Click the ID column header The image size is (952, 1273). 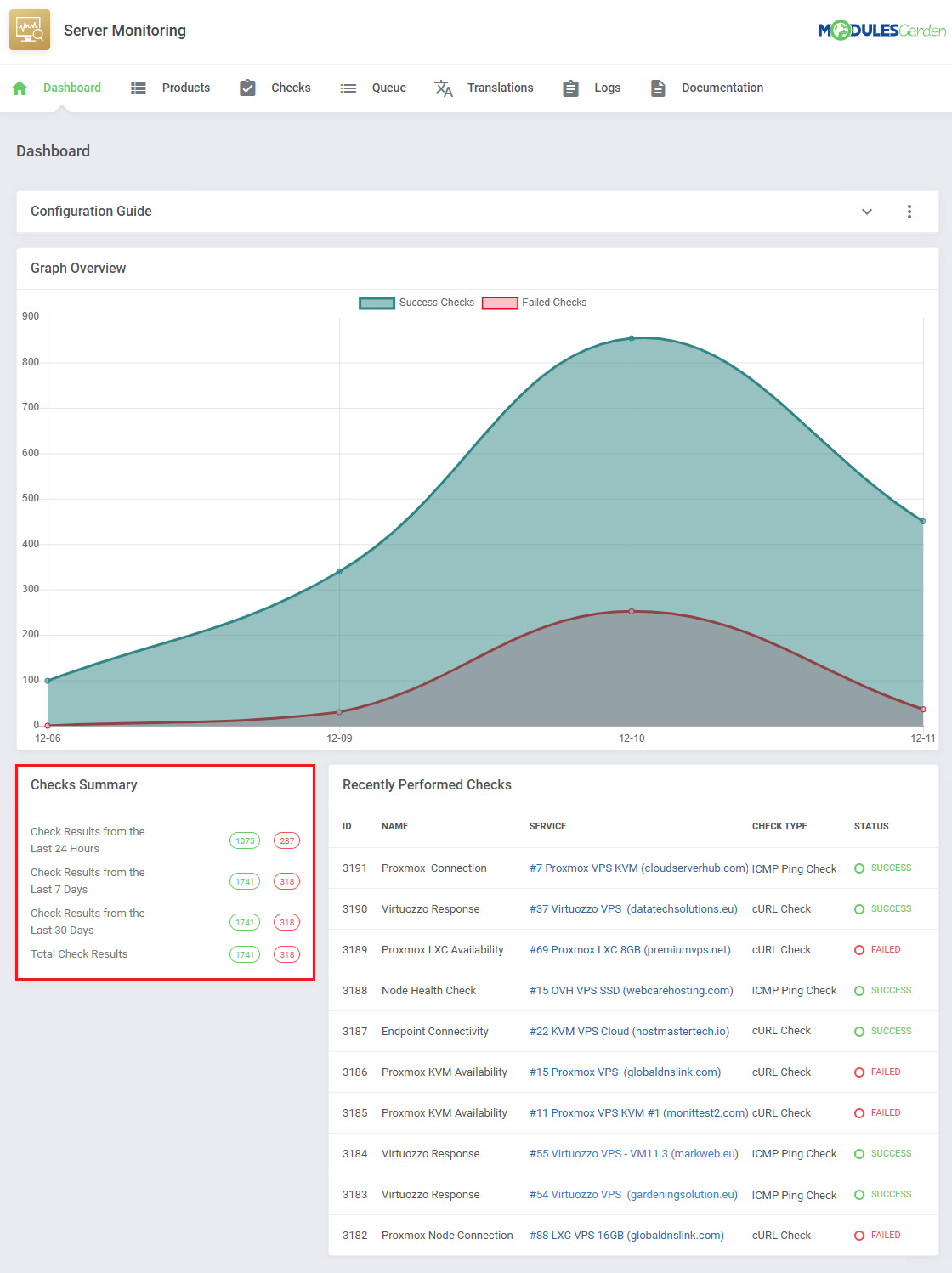pyautogui.click(x=347, y=827)
